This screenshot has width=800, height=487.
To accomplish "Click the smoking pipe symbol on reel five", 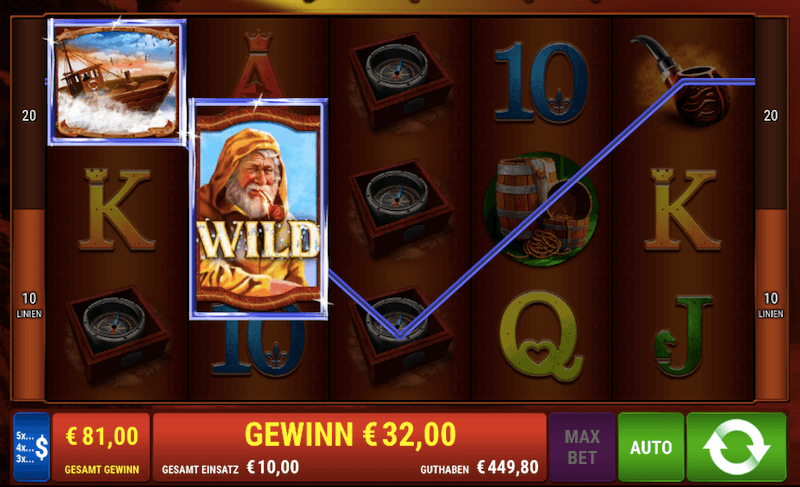I will coord(682,82).
